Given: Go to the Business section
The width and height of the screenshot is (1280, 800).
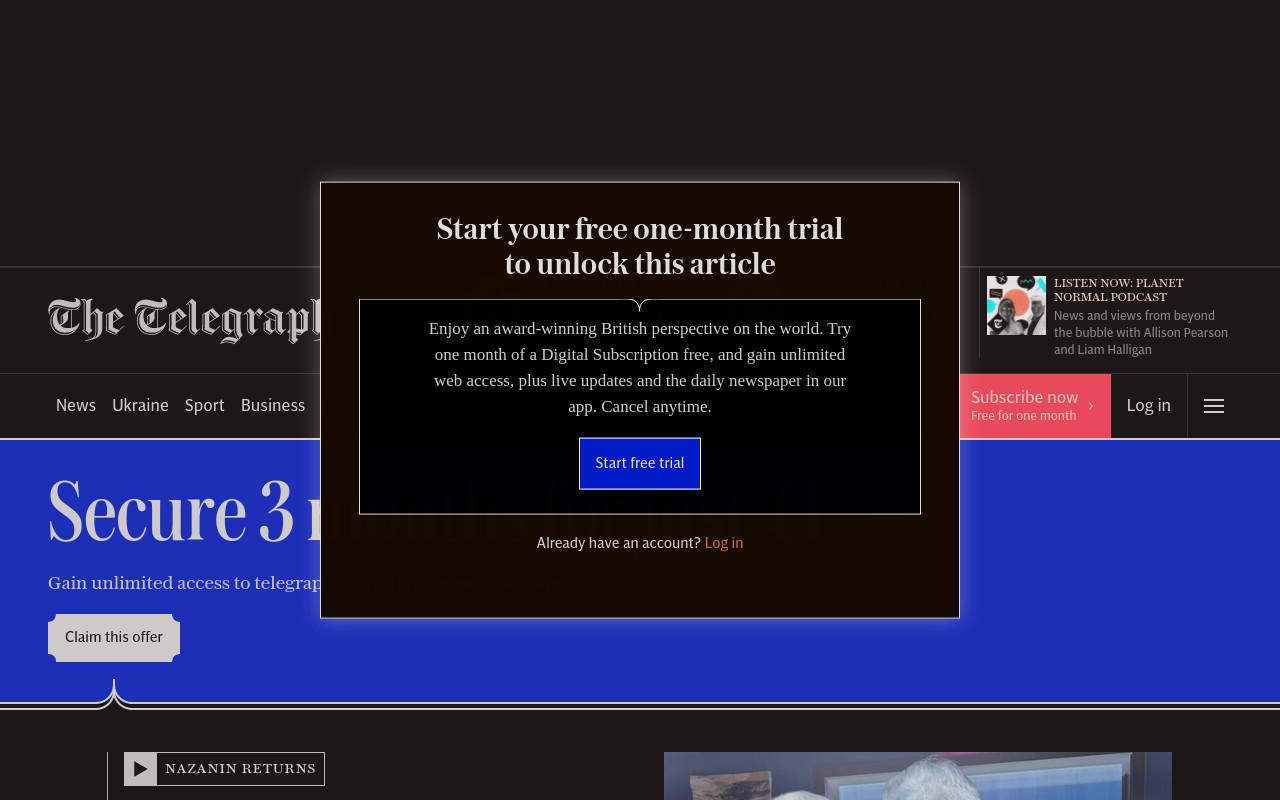Looking at the screenshot, I should [x=273, y=406].
